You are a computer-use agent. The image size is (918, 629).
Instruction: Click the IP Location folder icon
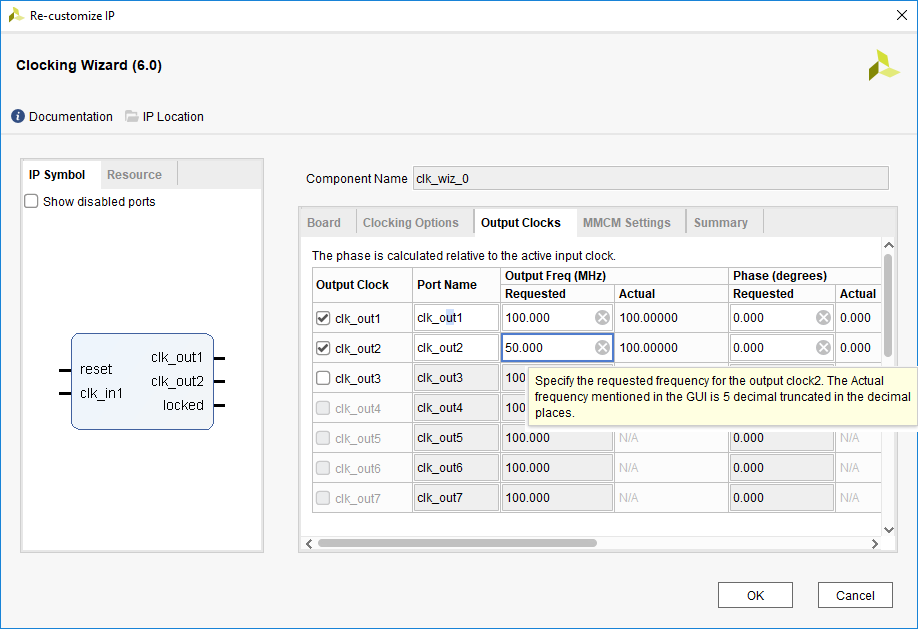132,117
